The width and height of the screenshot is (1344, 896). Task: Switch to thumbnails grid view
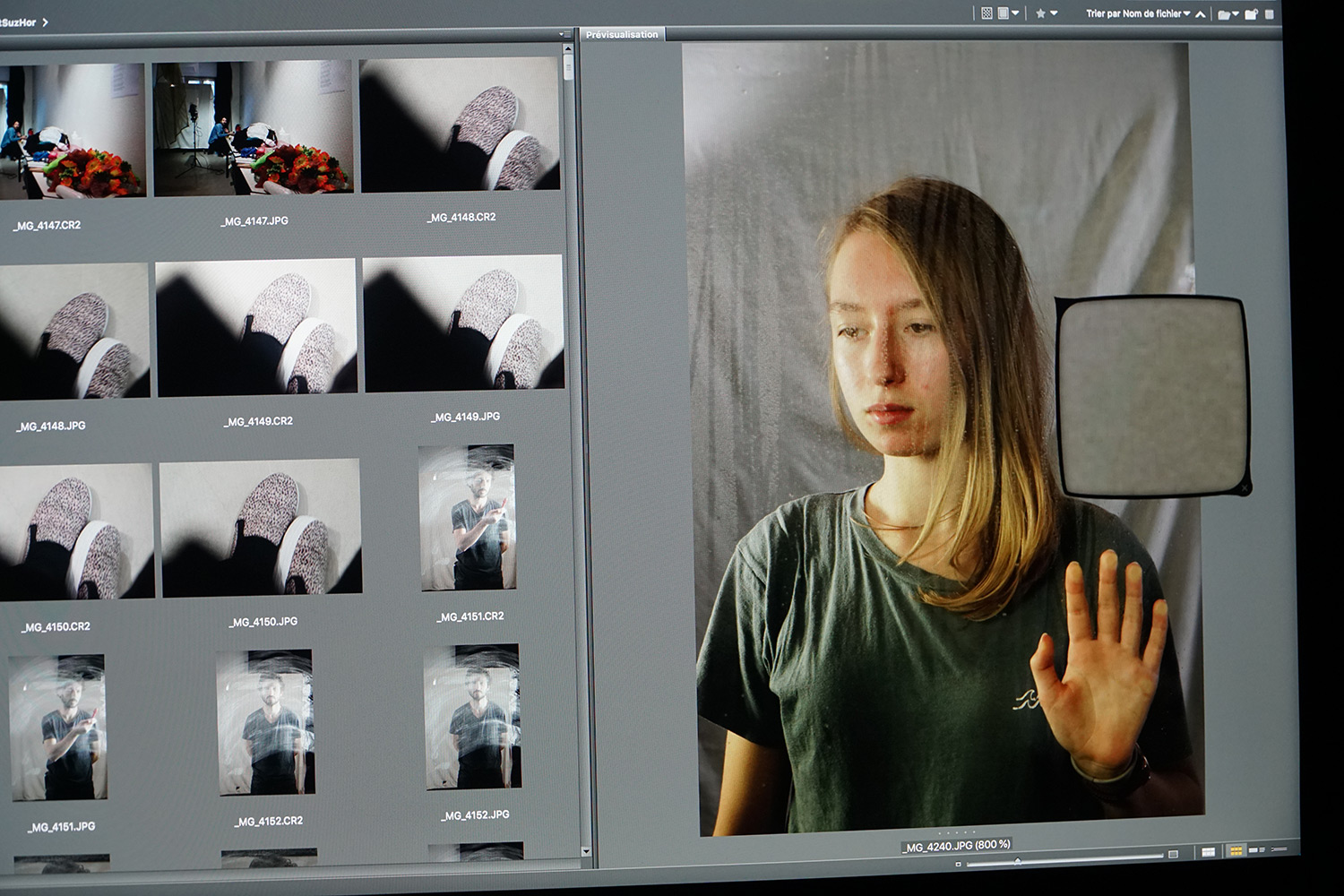pos(1236,850)
